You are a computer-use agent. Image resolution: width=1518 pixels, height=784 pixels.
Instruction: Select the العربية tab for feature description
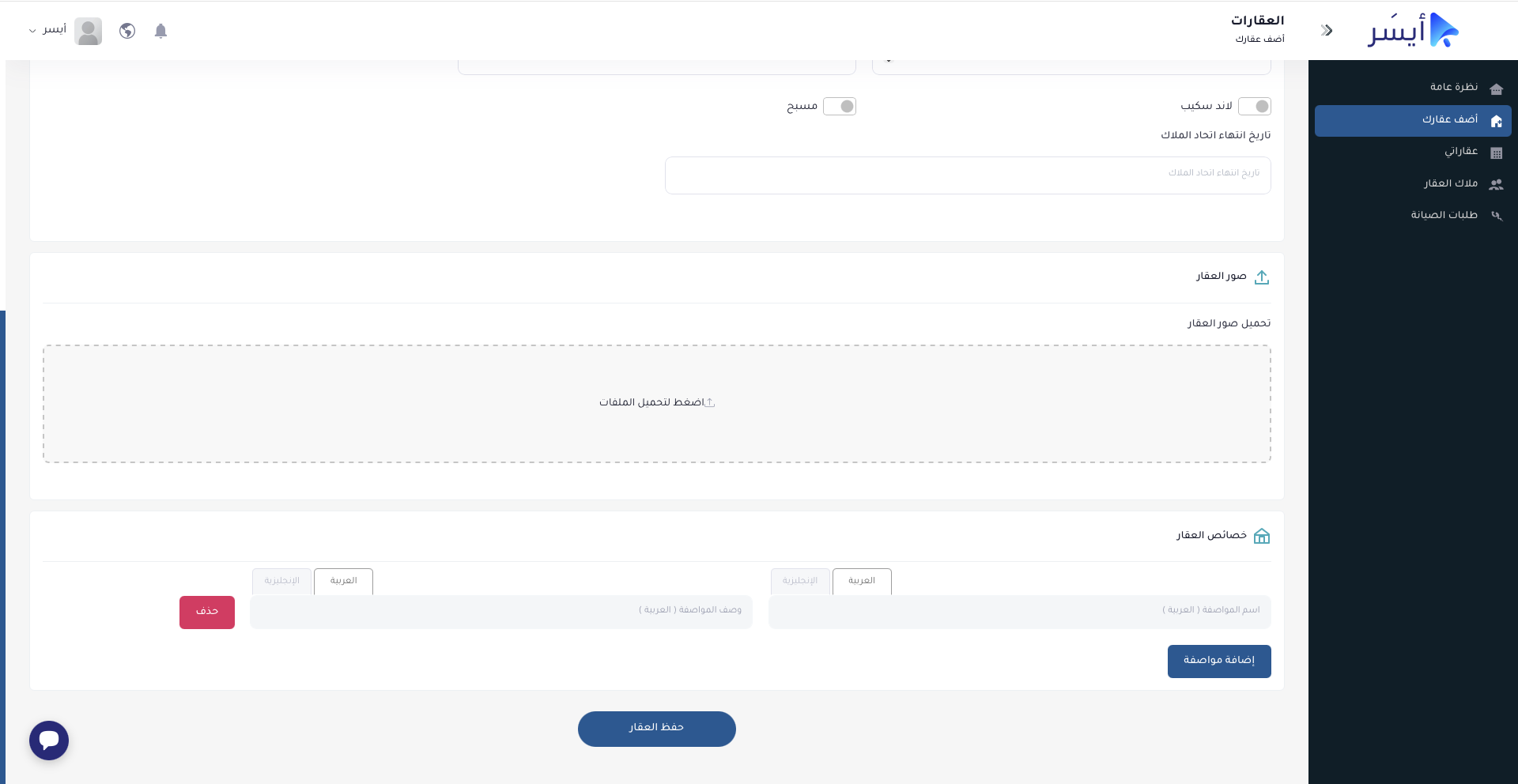click(x=343, y=581)
